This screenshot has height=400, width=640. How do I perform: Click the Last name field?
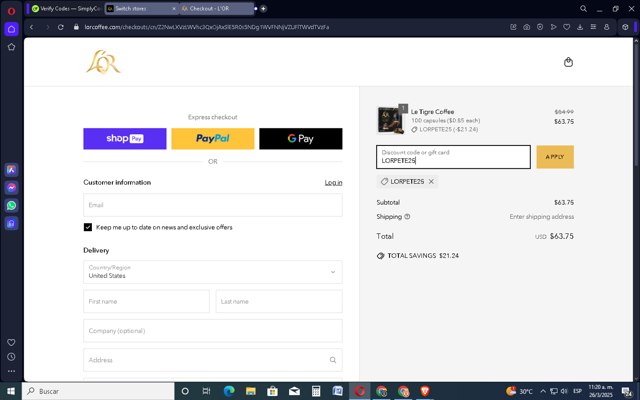click(x=279, y=302)
